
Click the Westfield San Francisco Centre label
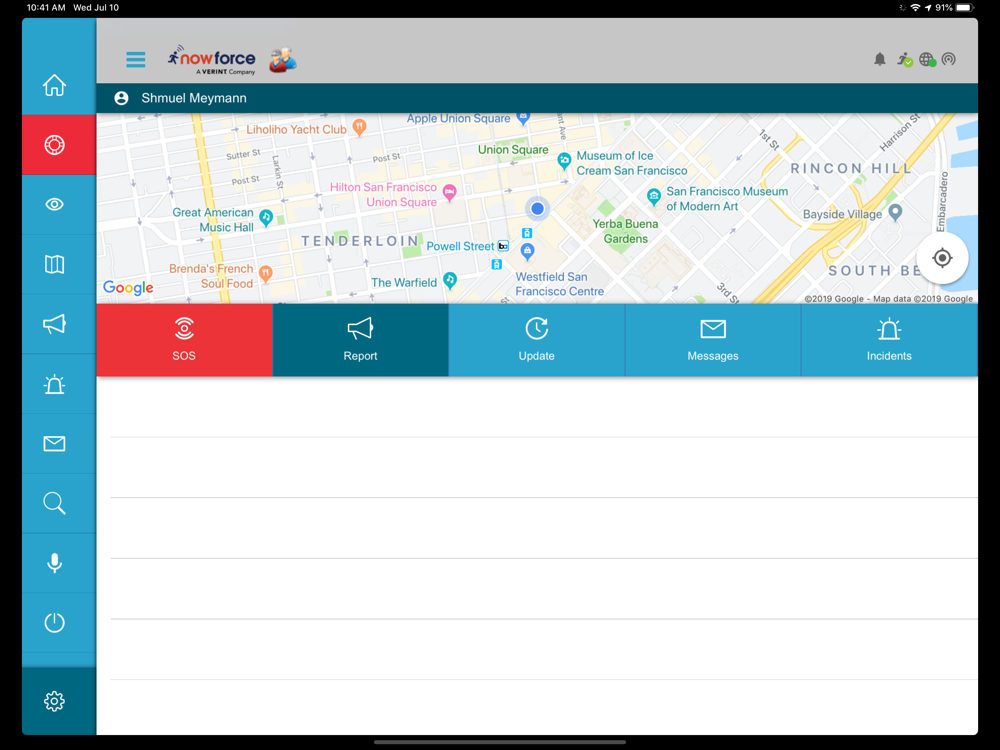(559, 284)
